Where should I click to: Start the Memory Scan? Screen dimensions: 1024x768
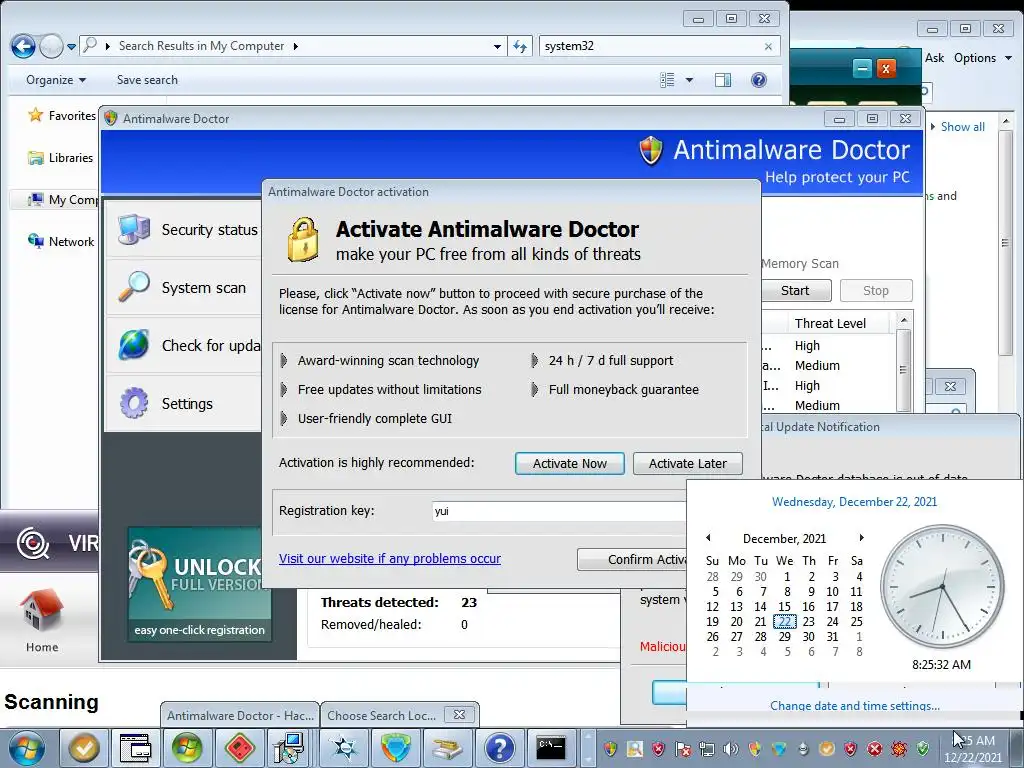coord(795,291)
